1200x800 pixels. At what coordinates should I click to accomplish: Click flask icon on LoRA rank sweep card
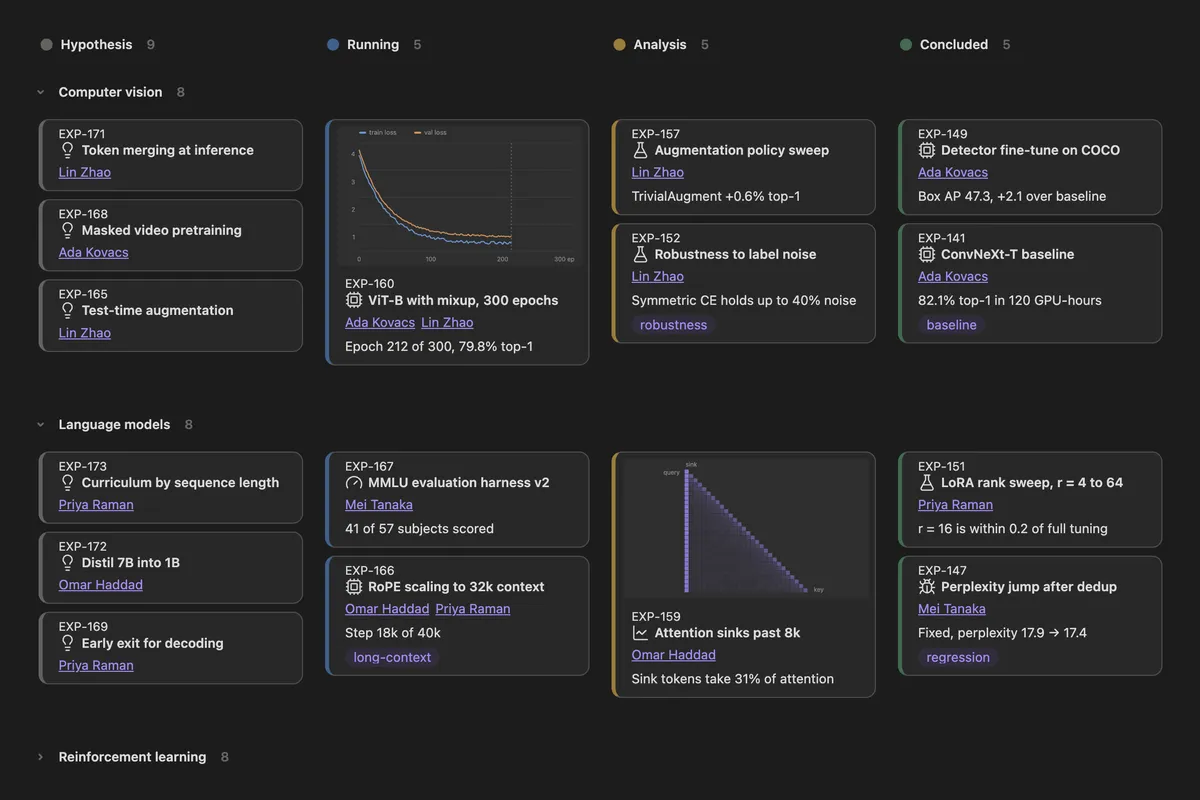pos(926,482)
